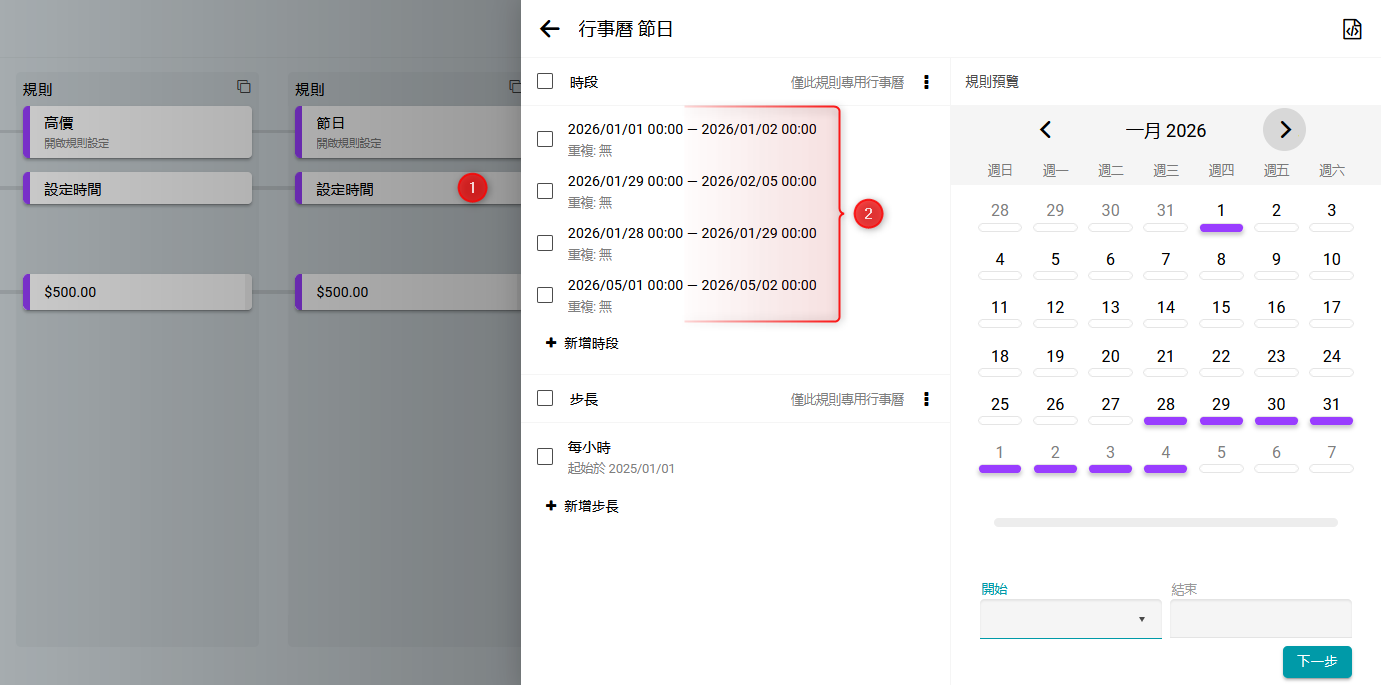Click the 下一步 button

[x=1316, y=662]
